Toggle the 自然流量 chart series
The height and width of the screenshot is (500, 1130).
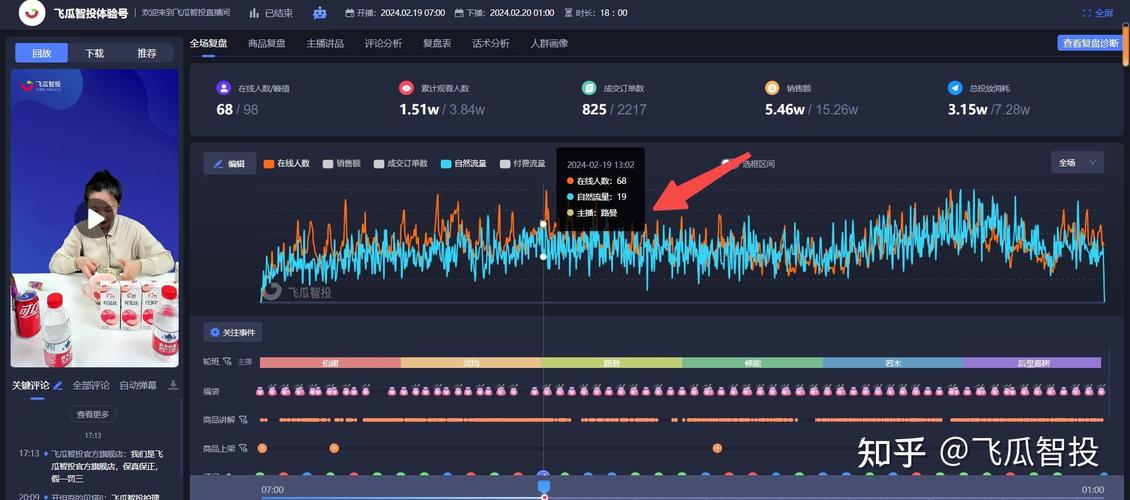coord(463,163)
